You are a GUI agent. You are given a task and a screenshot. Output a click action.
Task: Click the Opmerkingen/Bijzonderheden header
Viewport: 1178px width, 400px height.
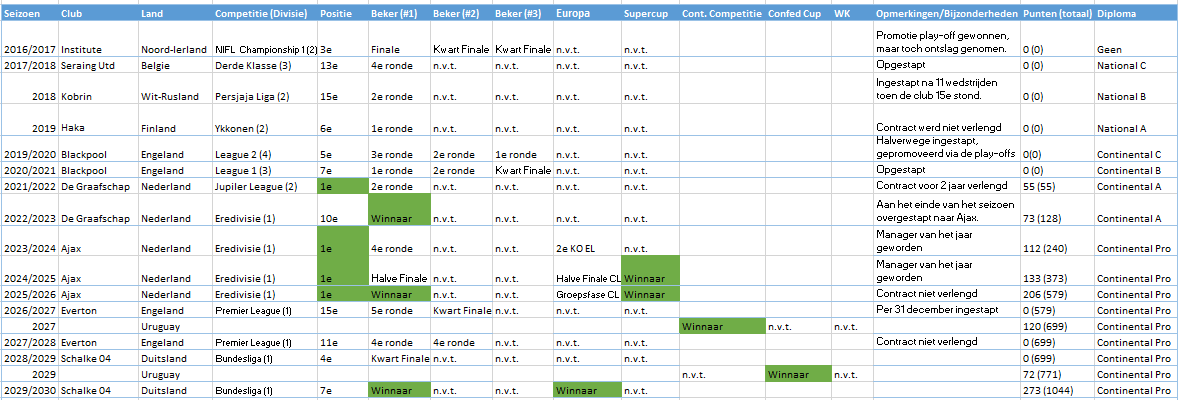[x=947, y=14]
